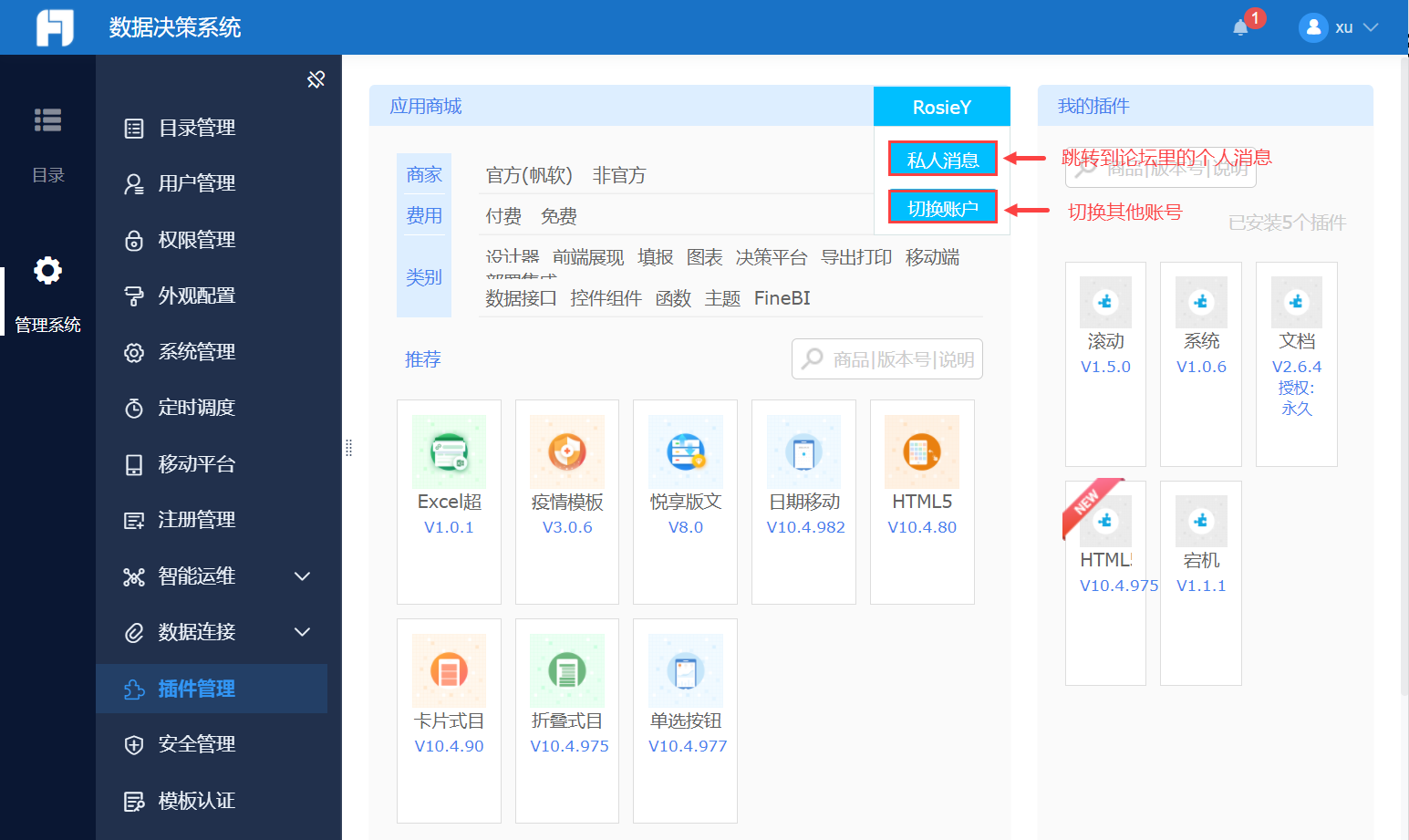Filter by 官方(帆软) merchant
Image resolution: width=1409 pixels, height=840 pixels.
coord(529,175)
